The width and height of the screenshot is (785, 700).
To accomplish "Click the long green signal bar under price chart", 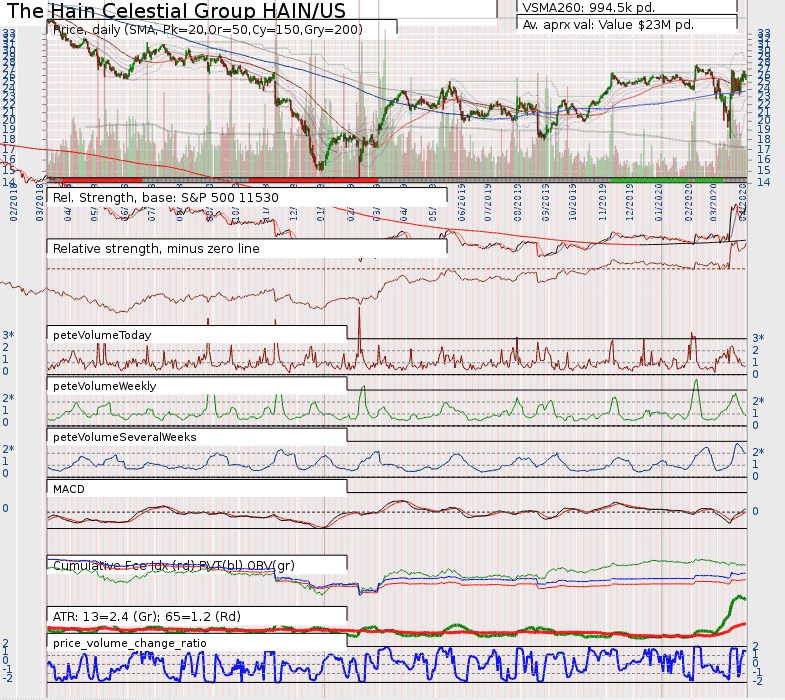I will [x=650, y=180].
